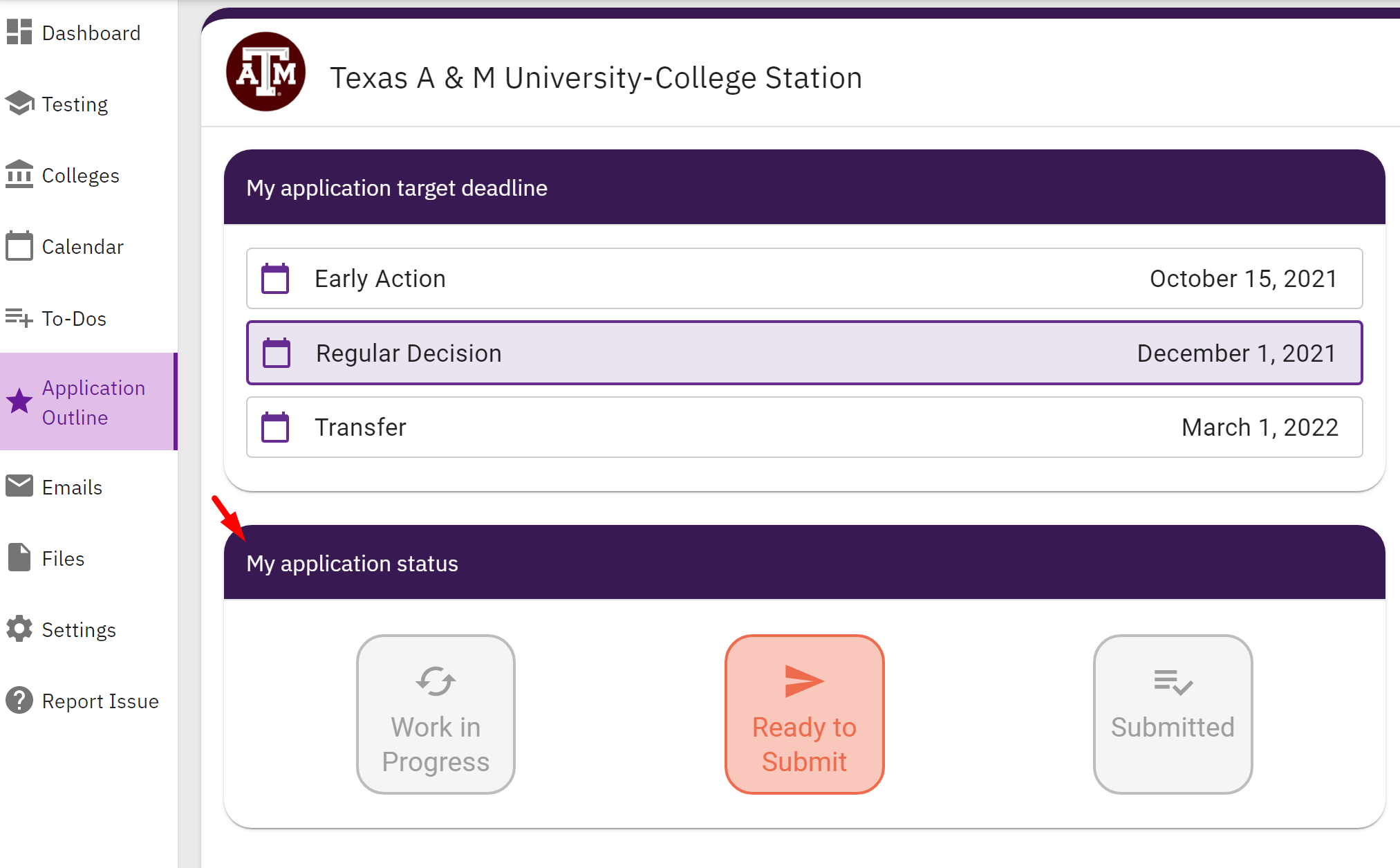Select the Early Action deadline option
This screenshot has width=1400, height=868.
[x=804, y=279]
